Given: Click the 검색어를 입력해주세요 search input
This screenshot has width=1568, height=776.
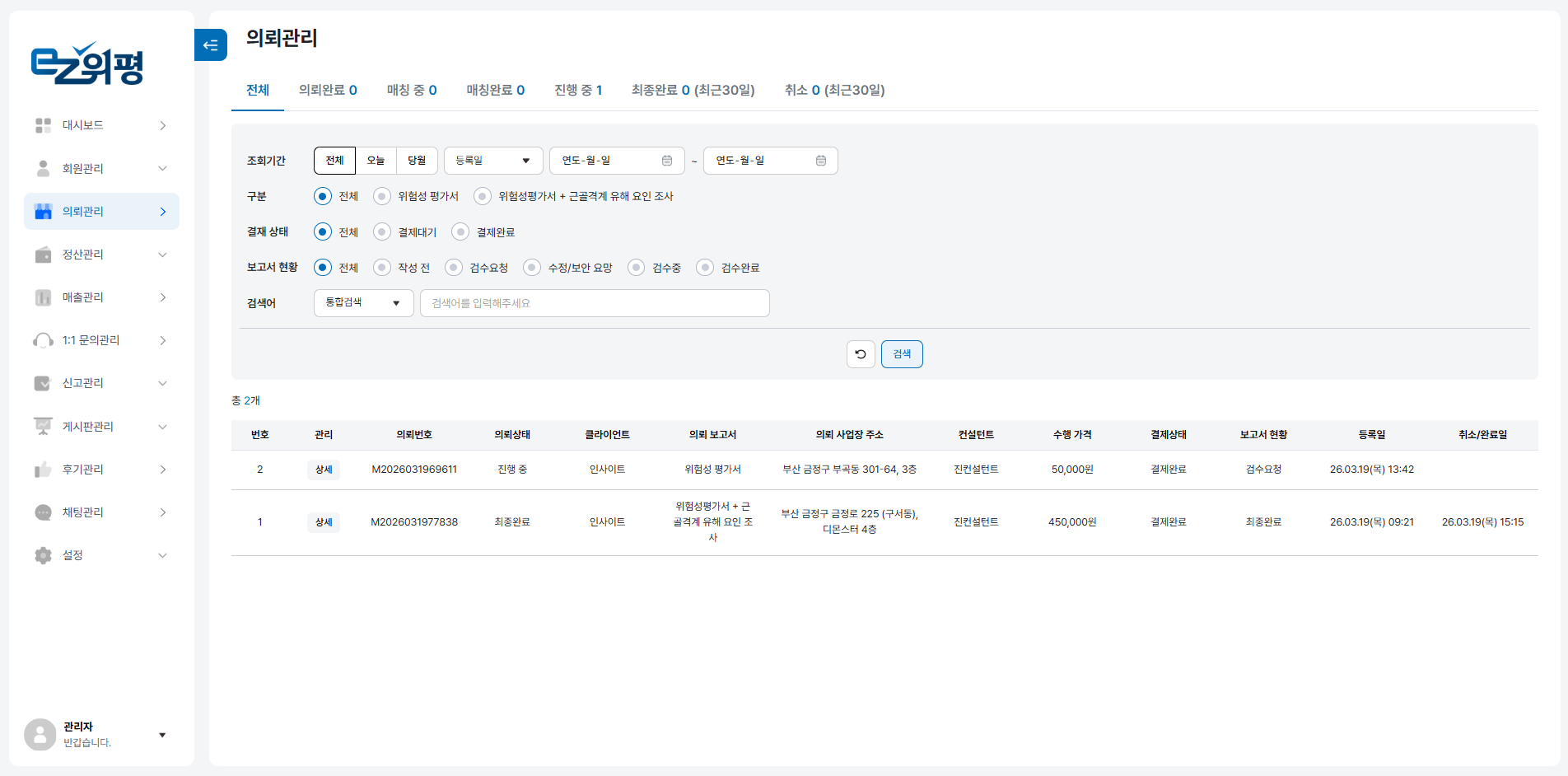Looking at the screenshot, I should click(x=595, y=303).
